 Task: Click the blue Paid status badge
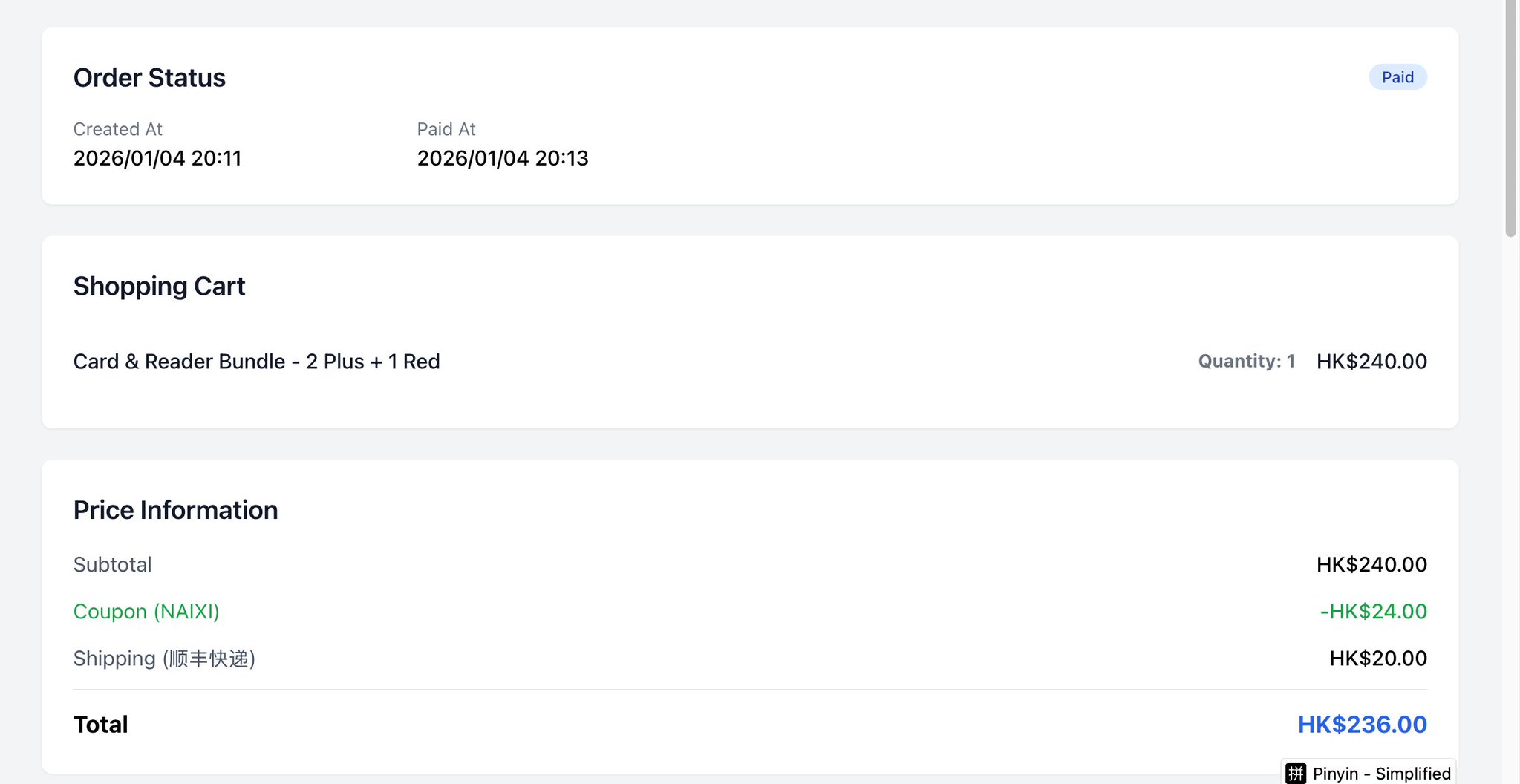click(1397, 77)
